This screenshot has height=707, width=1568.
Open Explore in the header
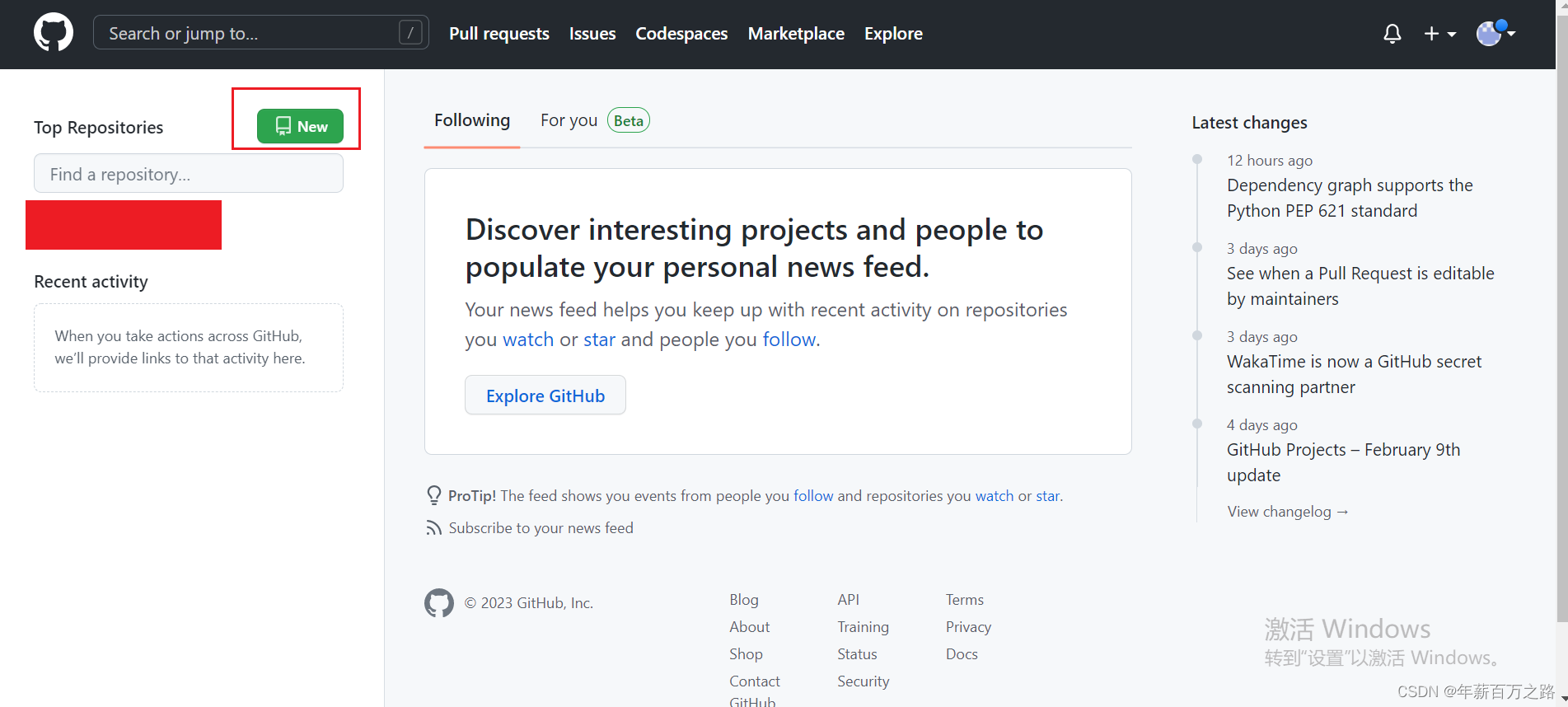click(893, 34)
